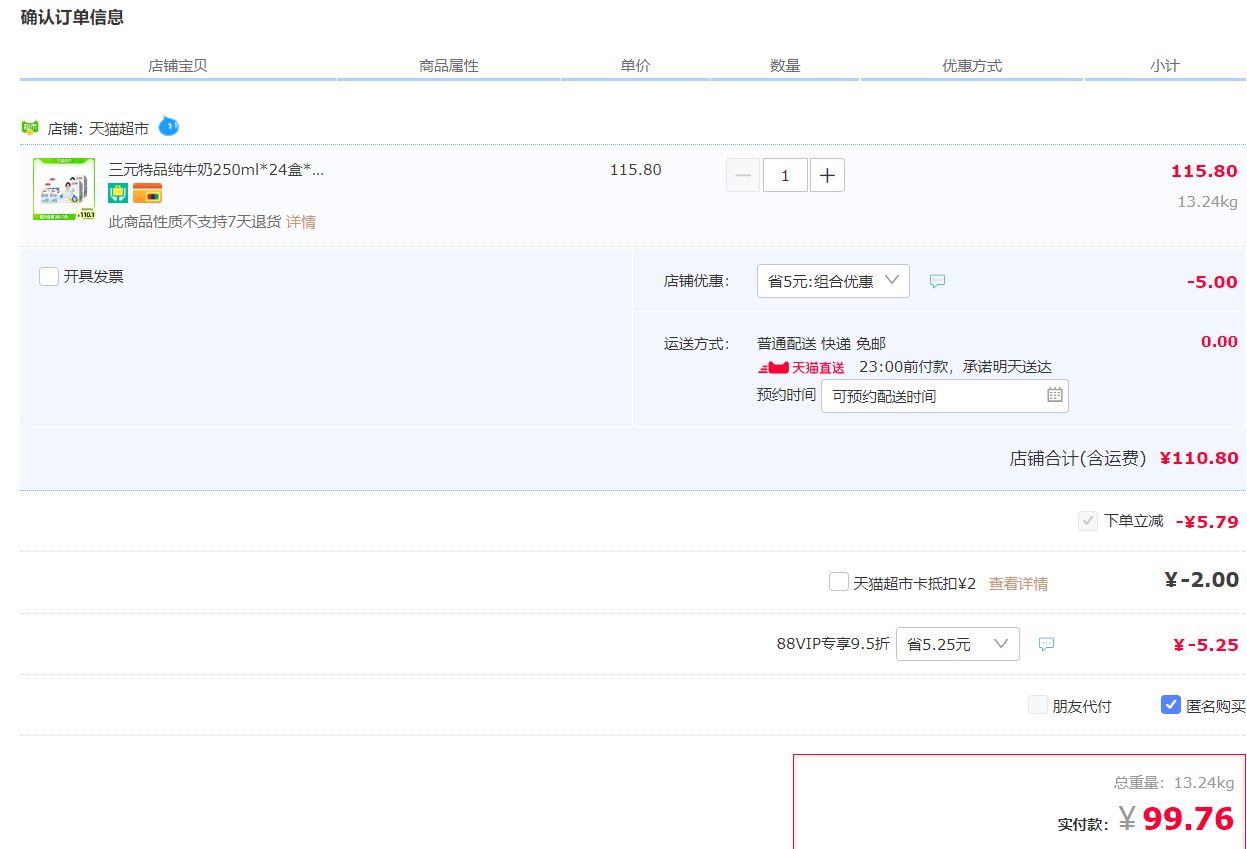Click the ¥-2.00 card deduction amount
The height and width of the screenshot is (849, 1247).
click(x=1202, y=580)
